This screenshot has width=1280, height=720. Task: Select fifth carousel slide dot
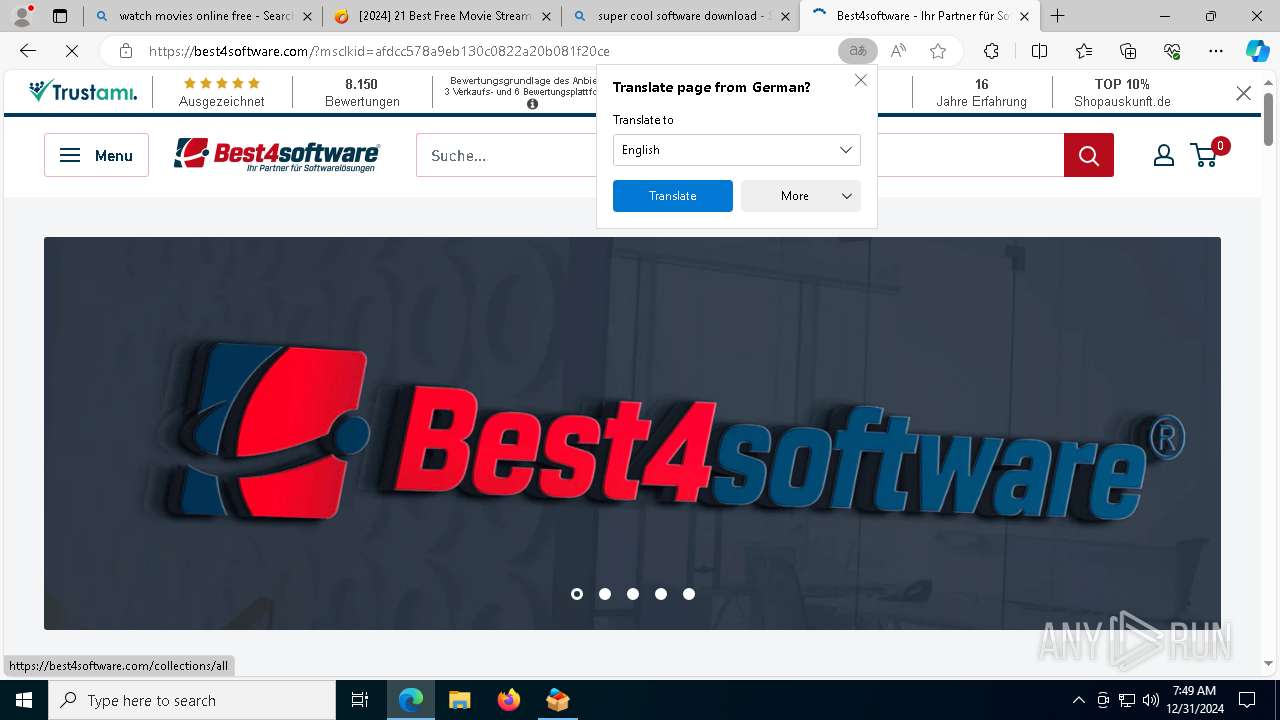[689, 594]
